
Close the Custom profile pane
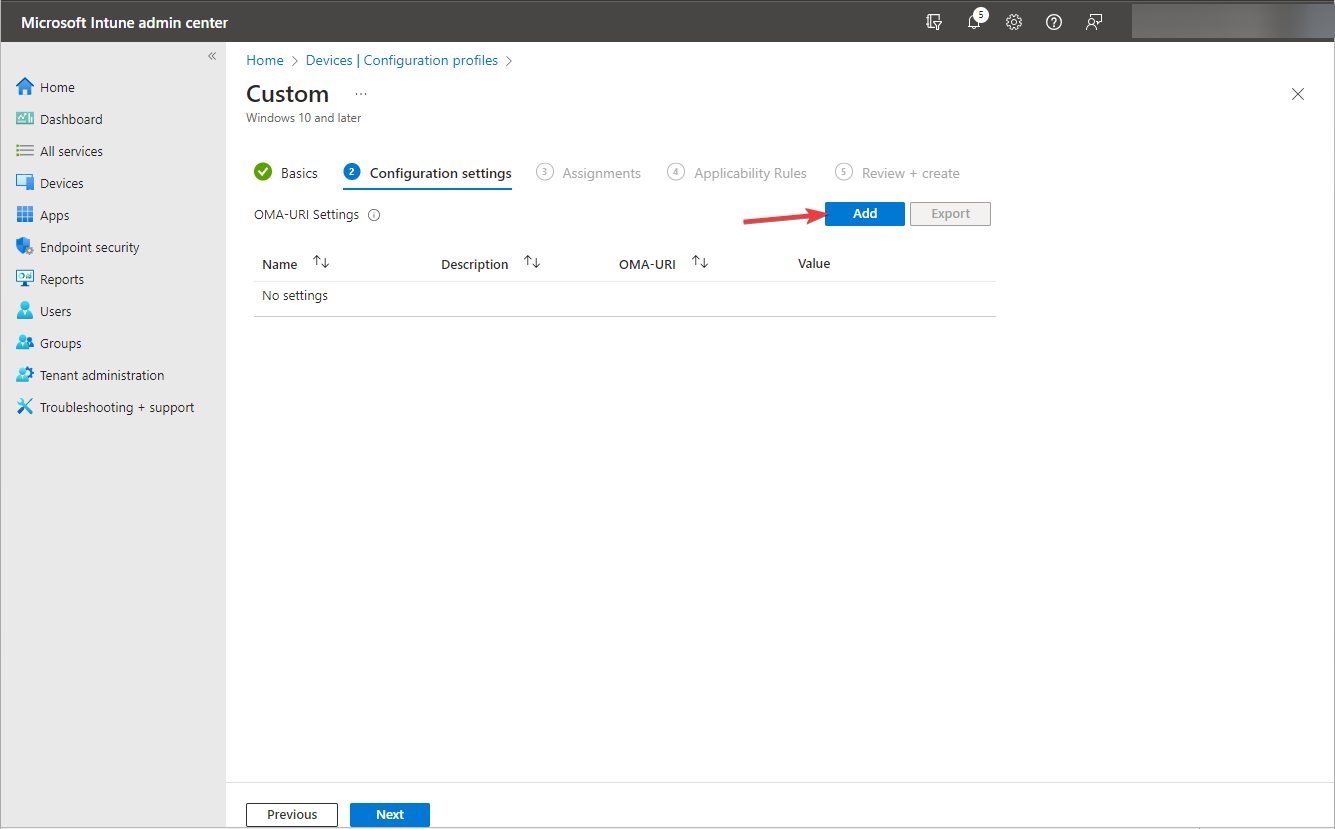click(1298, 94)
